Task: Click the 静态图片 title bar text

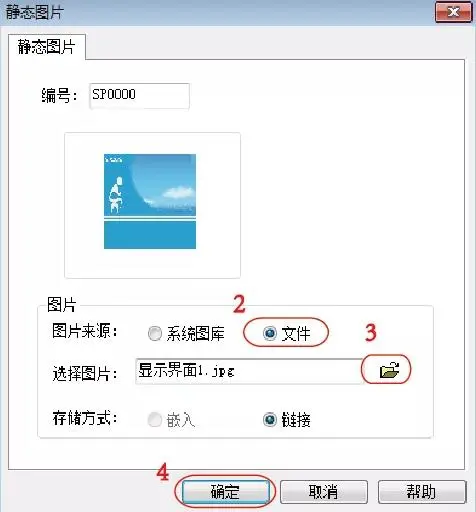Action: click(35, 13)
